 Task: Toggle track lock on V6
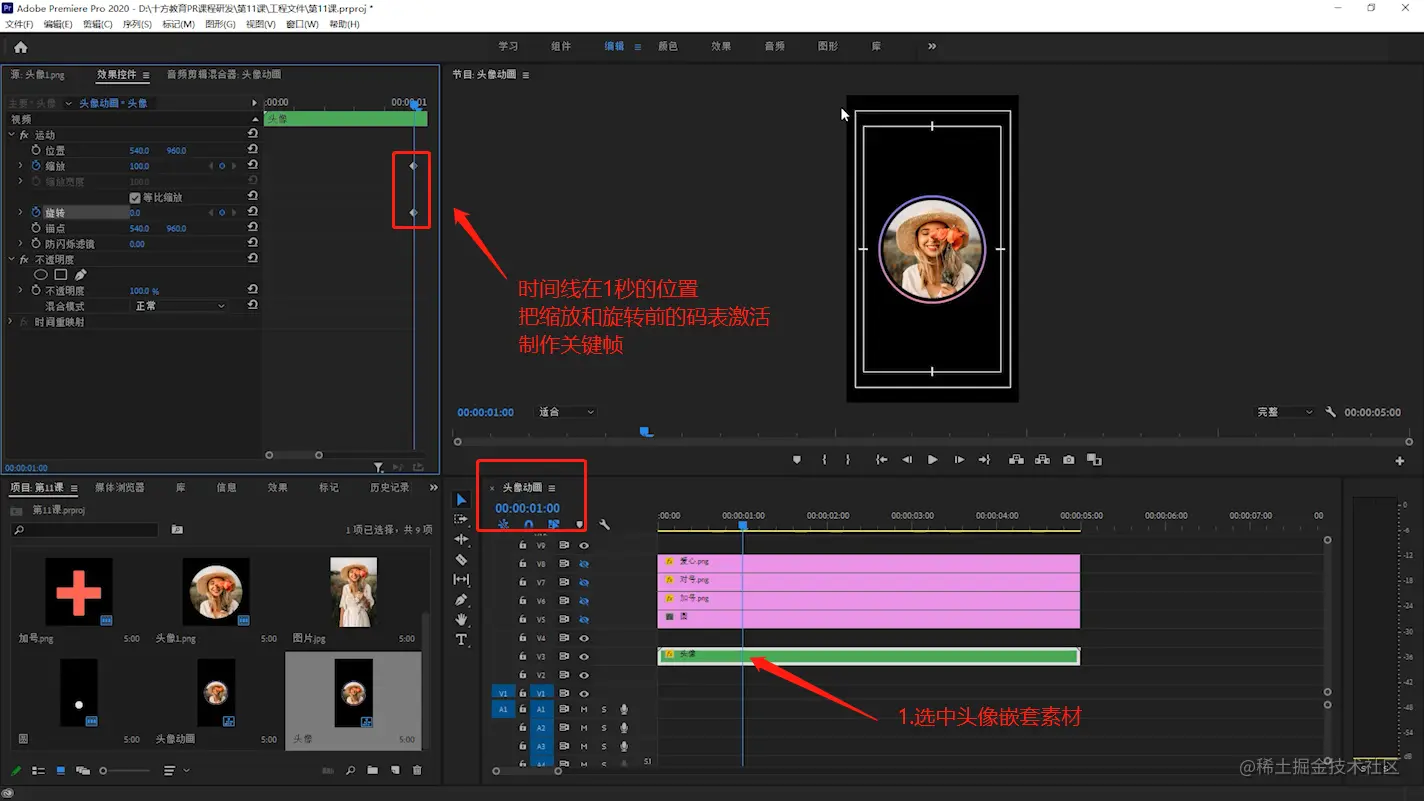522,601
